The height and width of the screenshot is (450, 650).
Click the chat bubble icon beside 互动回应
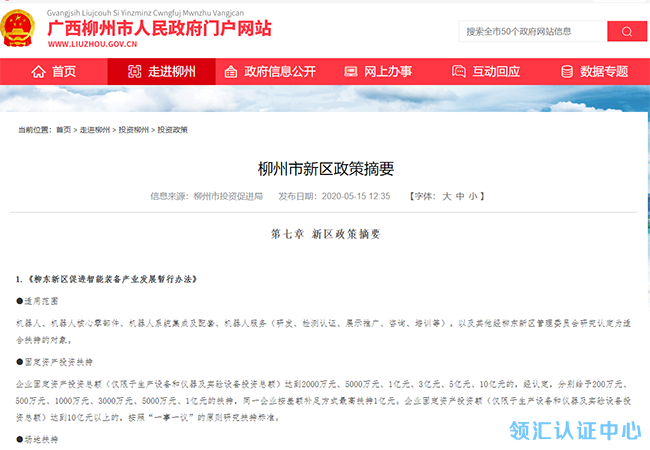(x=458, y=72)
